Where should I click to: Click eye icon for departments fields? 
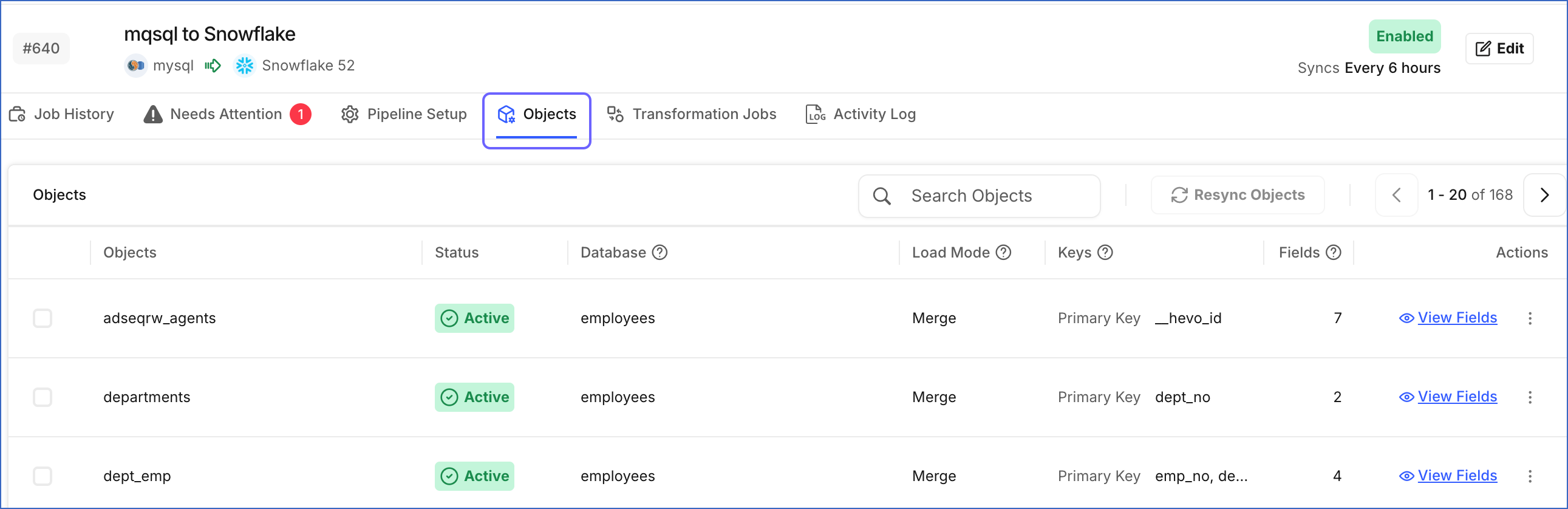point(1406,398)
